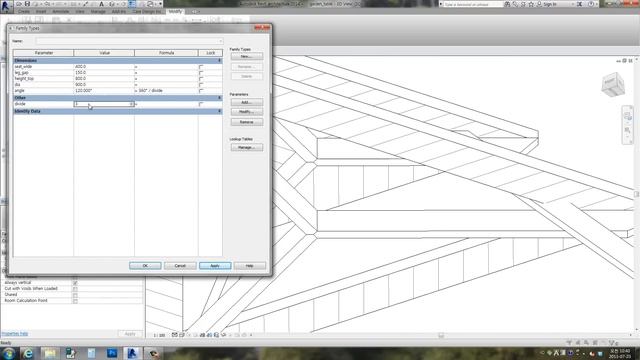Check Room Calculation Point in Properties
This screenshot has height=360, width=640.
[x=75, y=301]
